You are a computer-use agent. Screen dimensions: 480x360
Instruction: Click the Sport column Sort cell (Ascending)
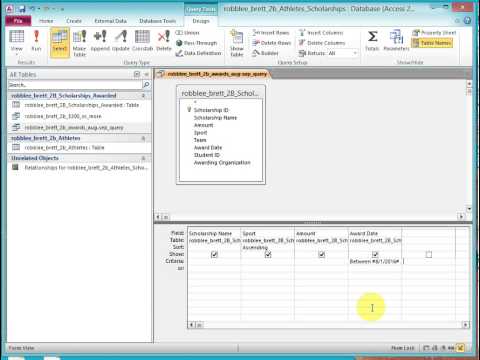pyautogui.click(x=268, y=248)
